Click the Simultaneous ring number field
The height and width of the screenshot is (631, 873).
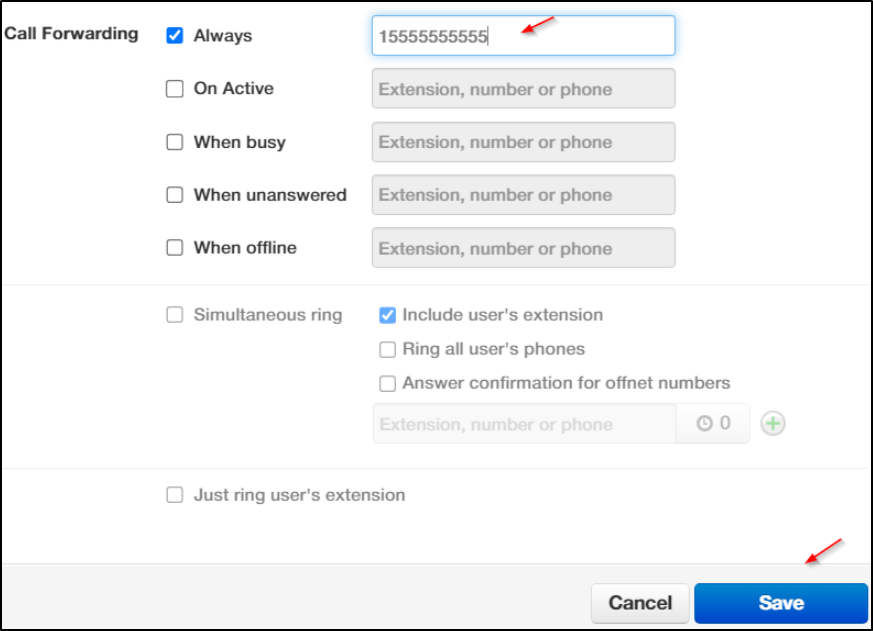(x=524, y=424)
